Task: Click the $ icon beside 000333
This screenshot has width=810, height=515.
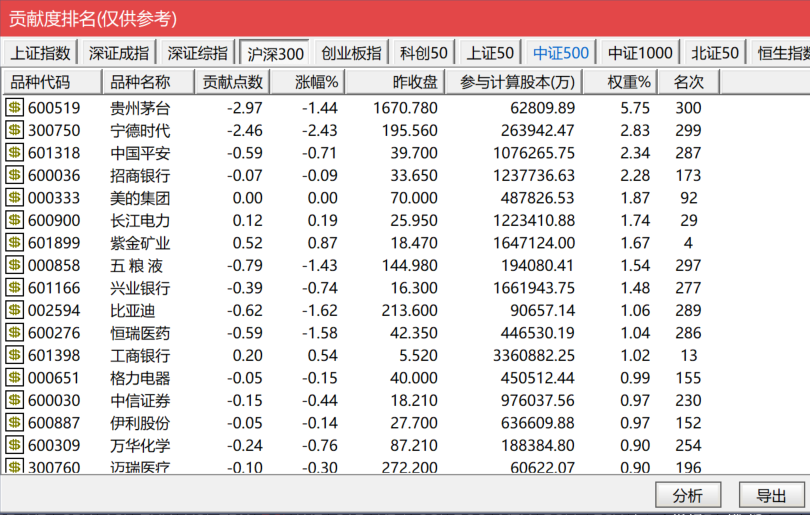Action: tap(14, 197)
